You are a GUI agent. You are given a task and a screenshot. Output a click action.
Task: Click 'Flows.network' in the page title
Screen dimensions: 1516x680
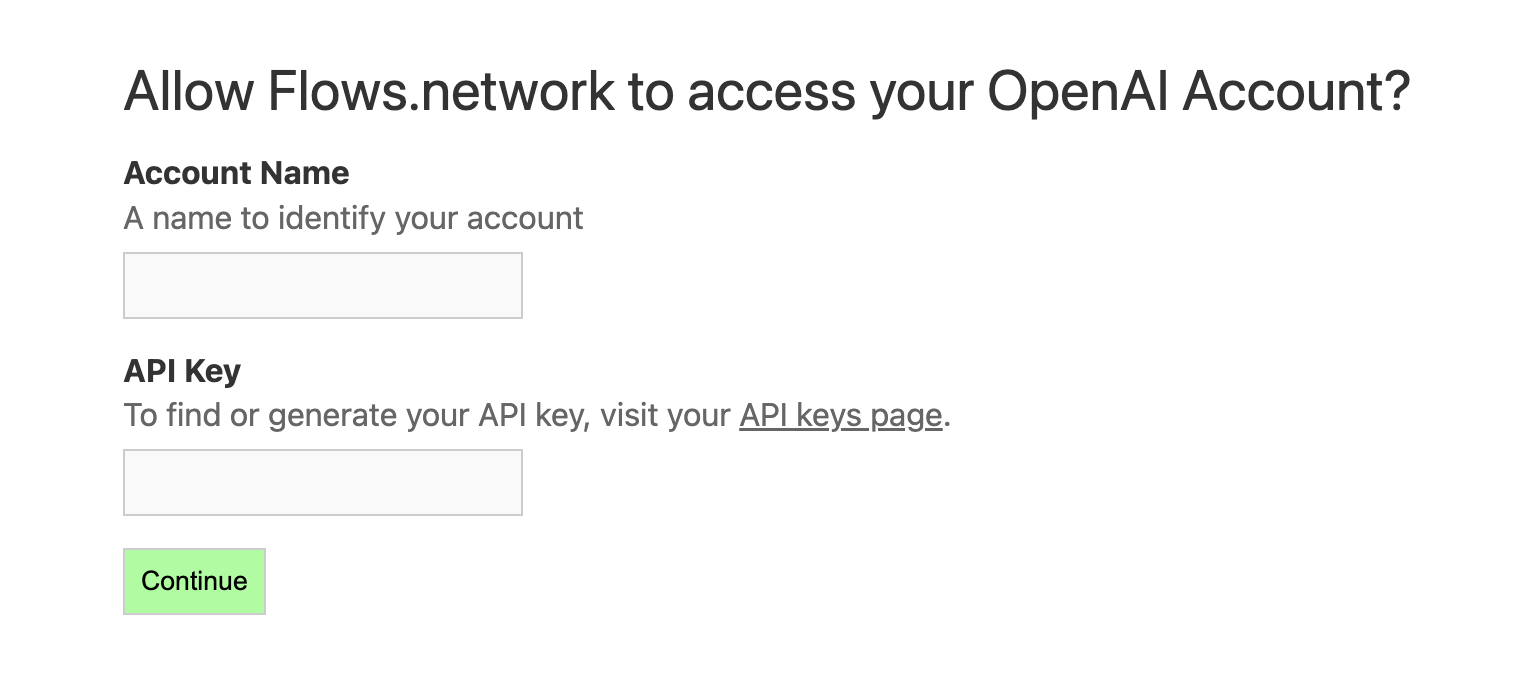point(441,91)
